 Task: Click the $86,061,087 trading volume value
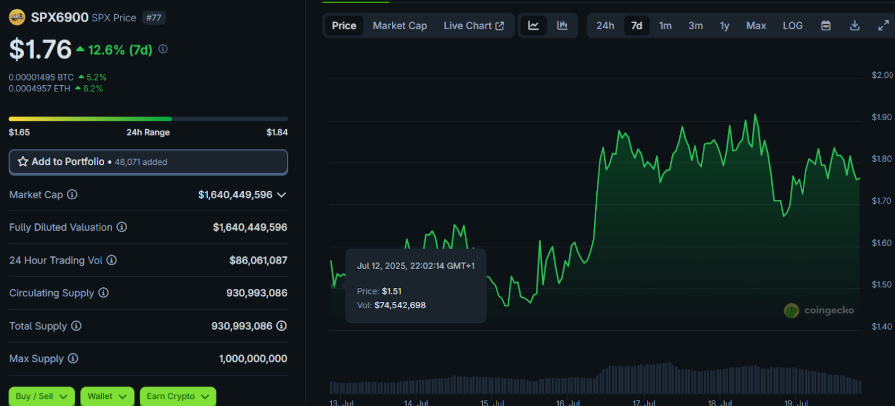tap(258, 260)
